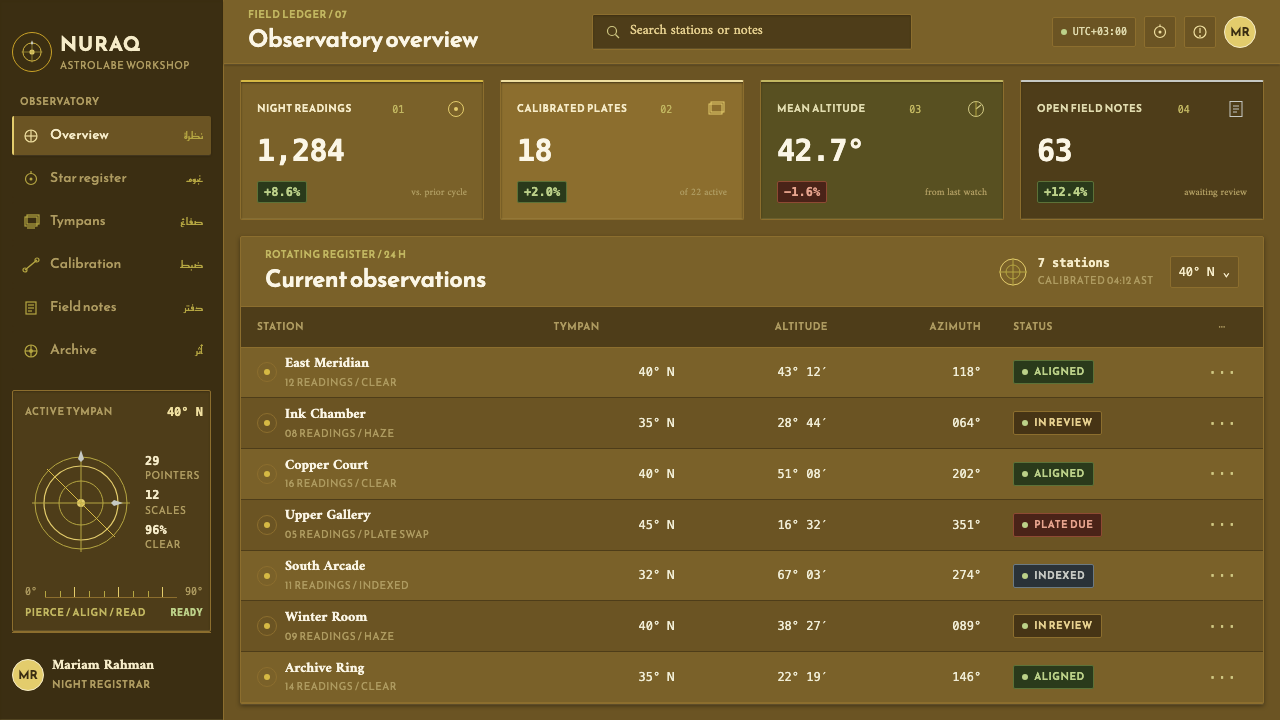Image resolution: width=1280 pixels, height=720 pixels.
Task: Select the Winter Room station name
Action: click(326, 617)
